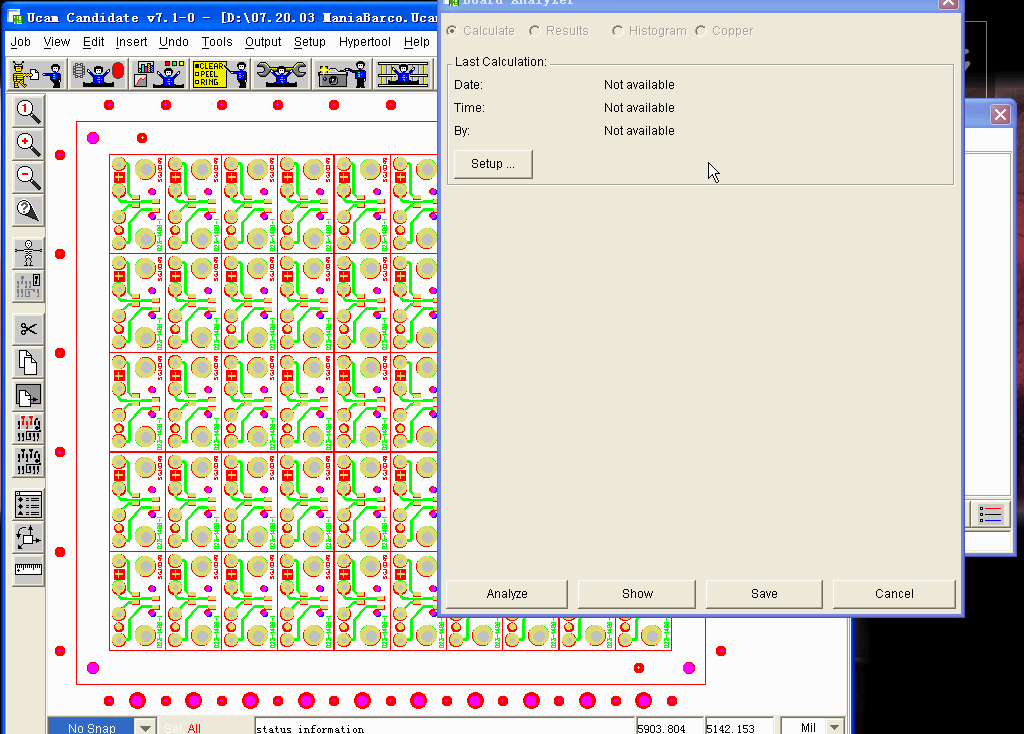Click the black layer pattern icon
The height and width of the screenshot is (734, 1024).
28,462
